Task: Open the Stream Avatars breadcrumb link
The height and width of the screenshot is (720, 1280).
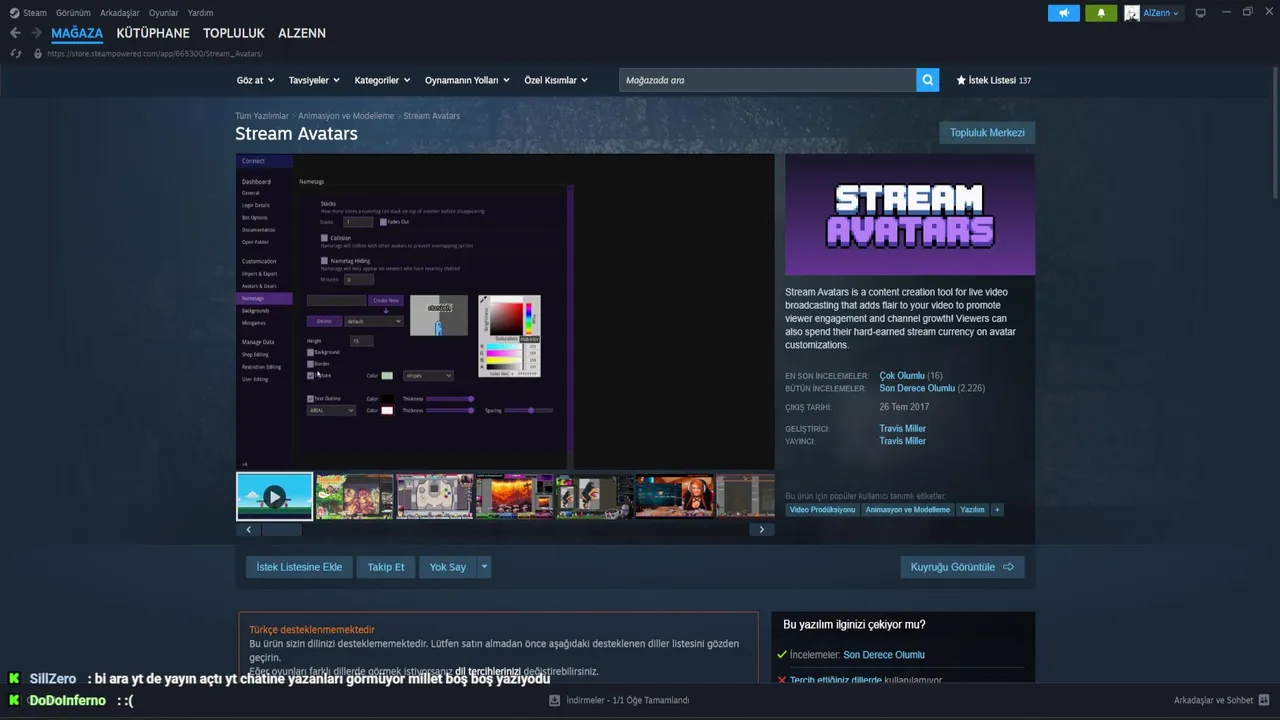Action: [432, 116]
